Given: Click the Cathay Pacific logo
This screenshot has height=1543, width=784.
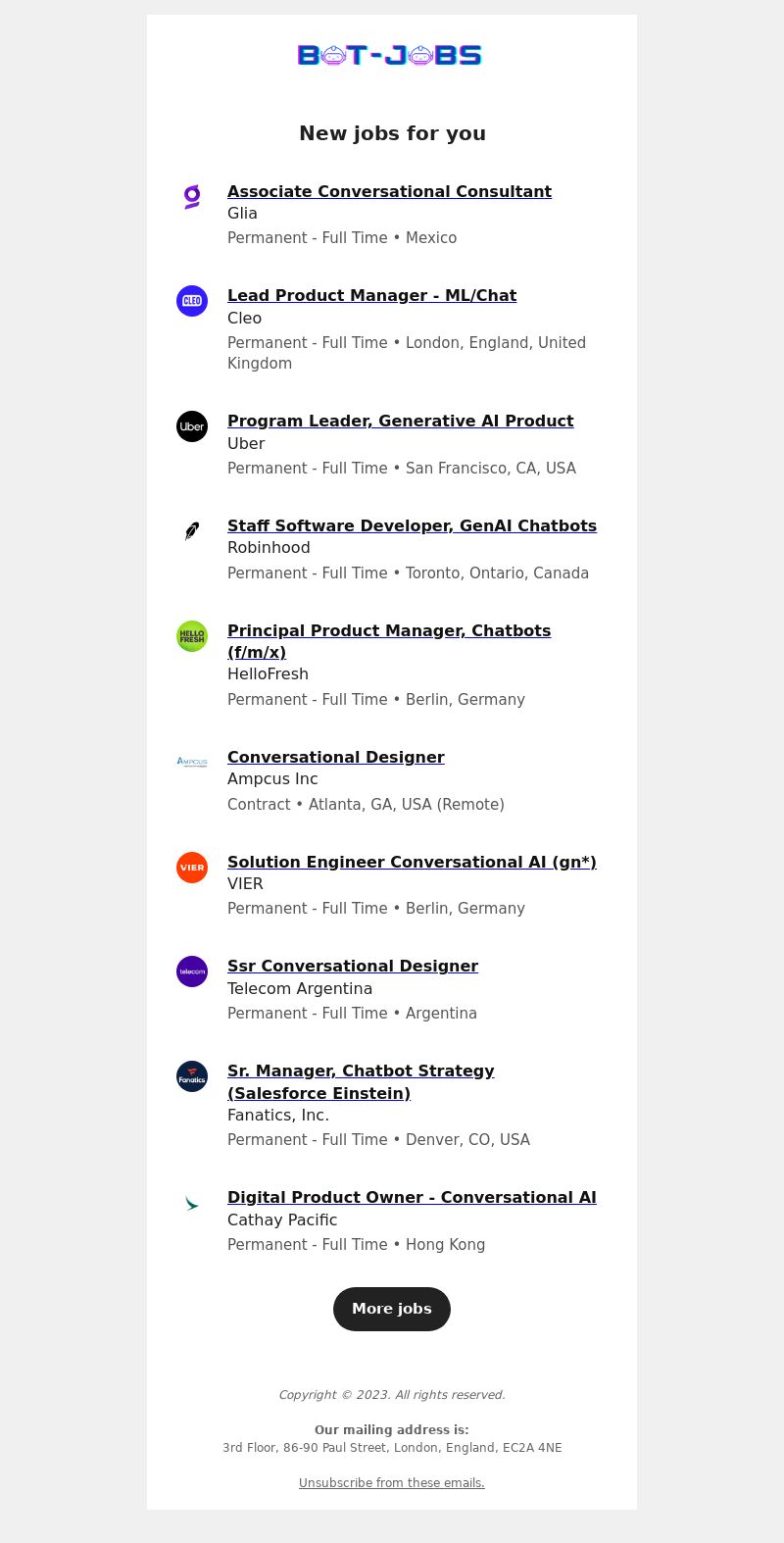Looking at the screenshot, I should coord(192,1203).
